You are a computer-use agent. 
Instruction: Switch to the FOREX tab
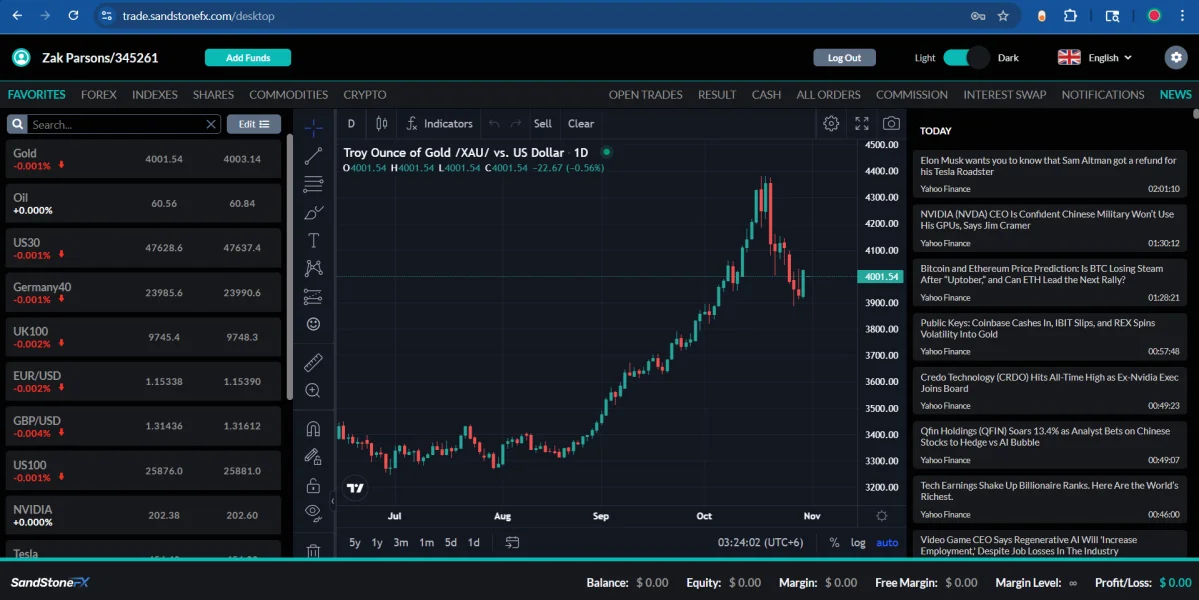(99, 95)
